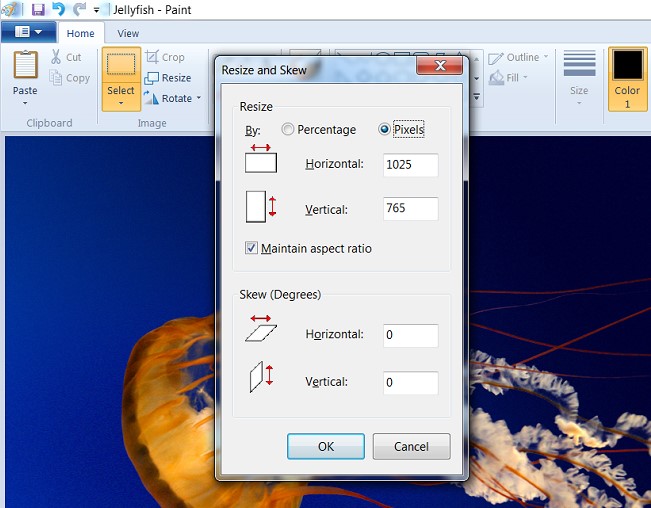Image resolution: width=651 pixels, height=508 pixels.
Task: Click the Paste clipboard icon
Action: [x=26, y=65]
